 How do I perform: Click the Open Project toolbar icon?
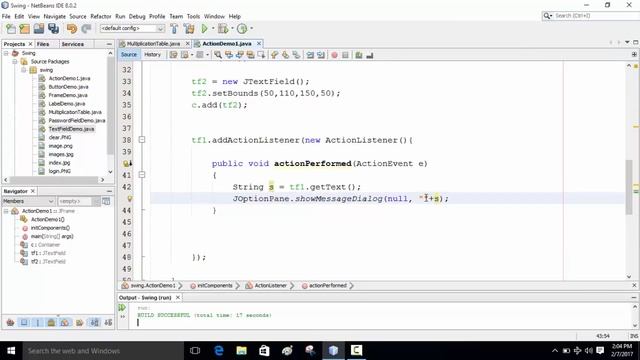(x=39, y=29)
